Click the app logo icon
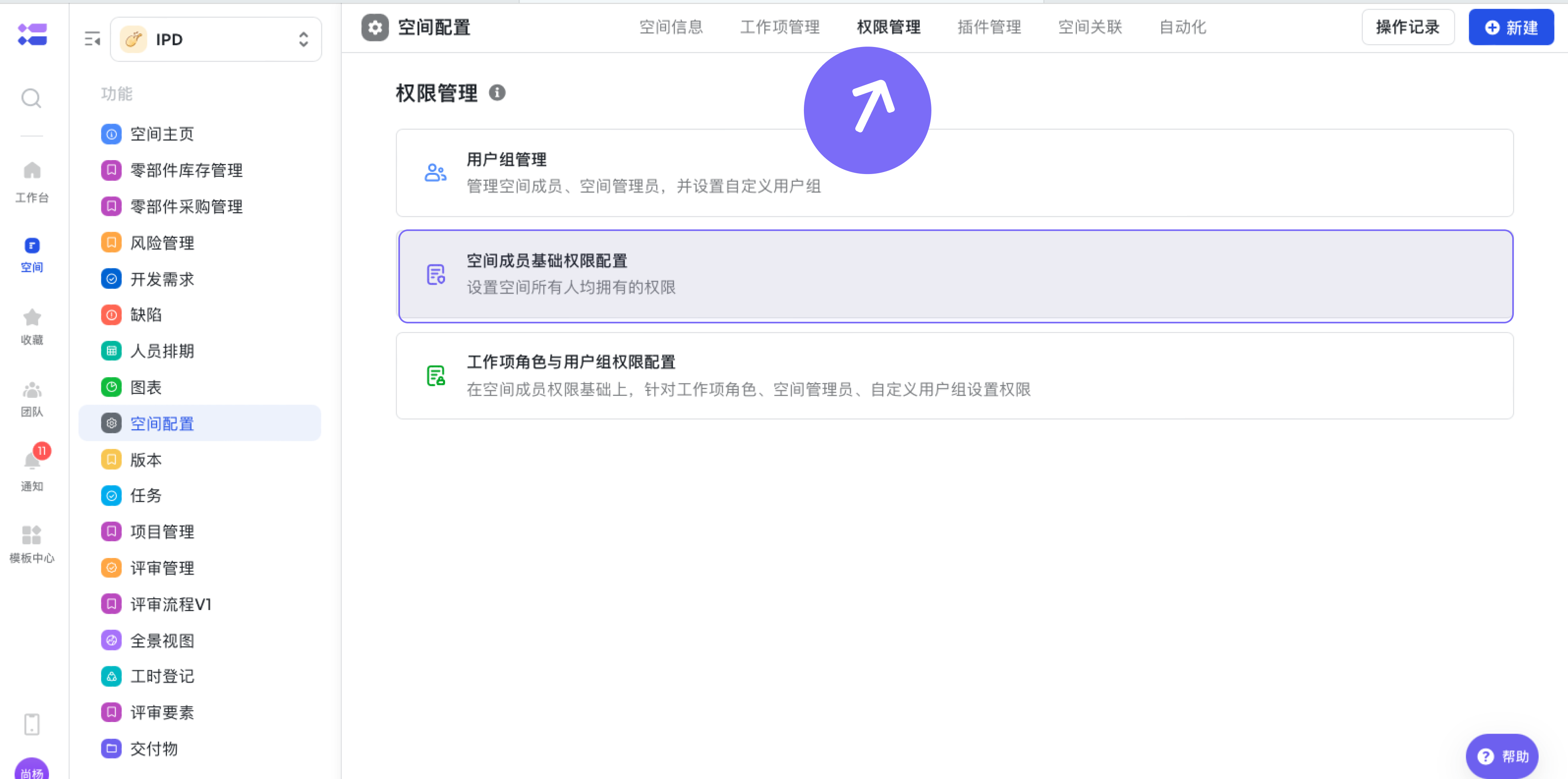This screenshot has height=779, width=1568. point(32,34)
